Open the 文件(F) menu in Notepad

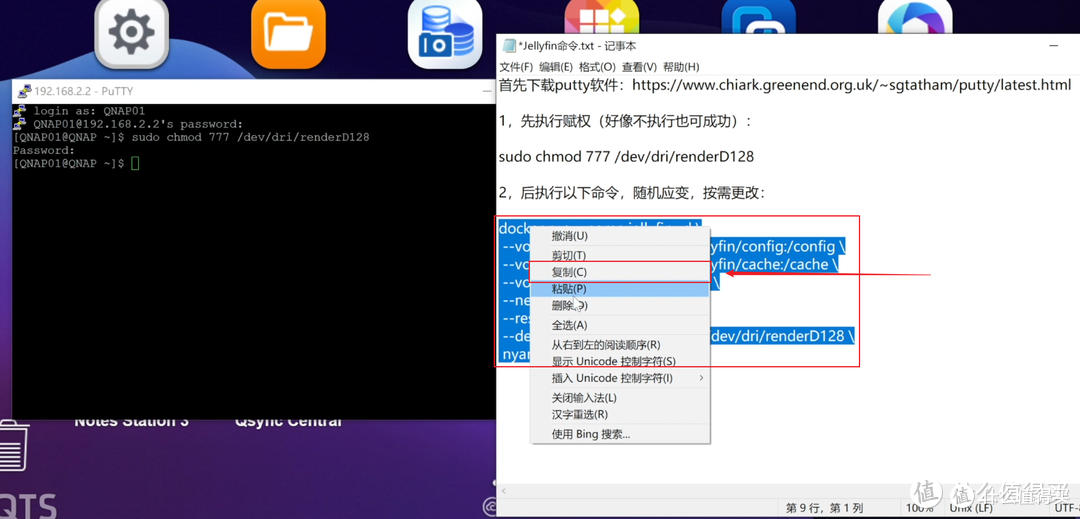516,67
